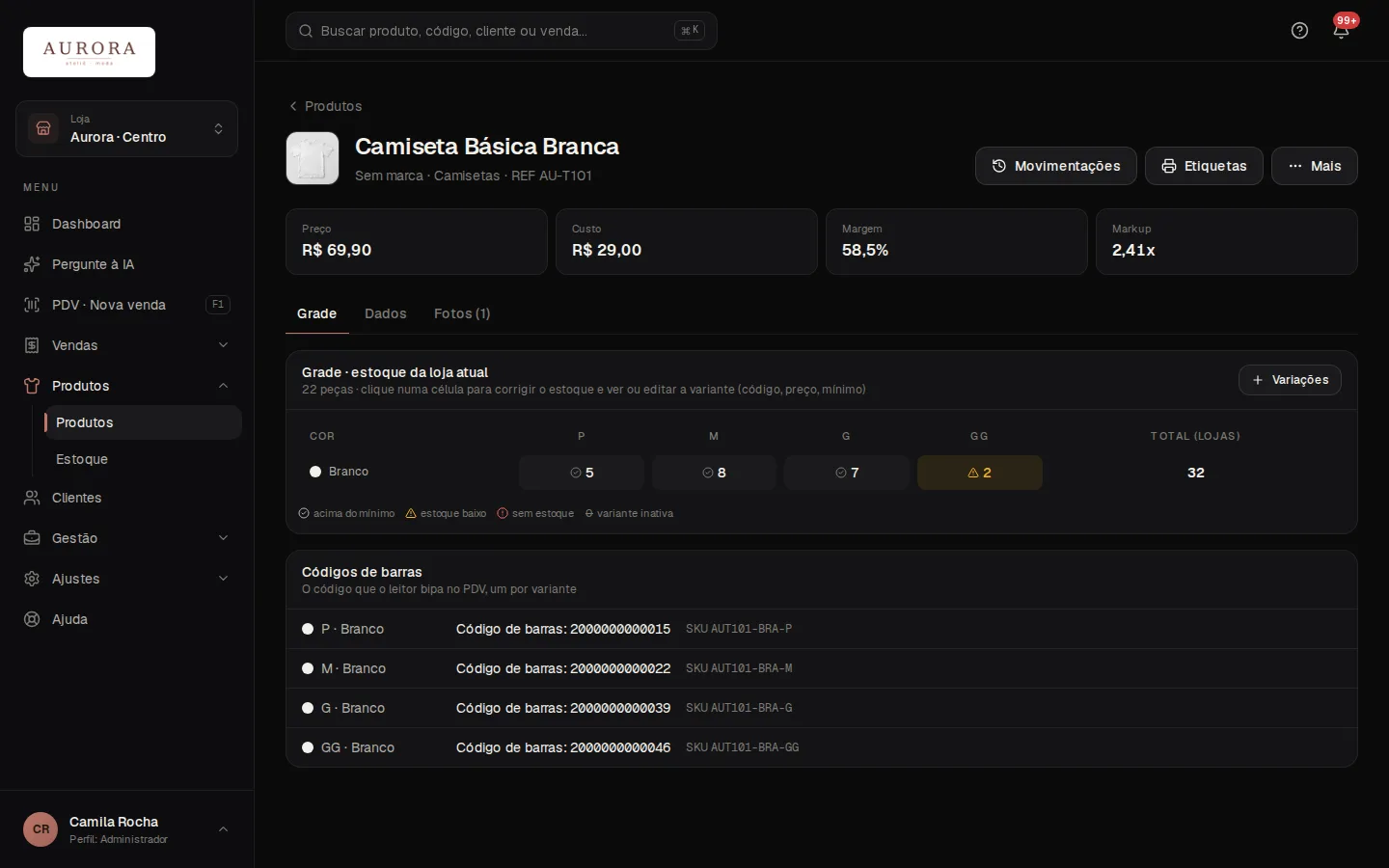Open the Camila Rocha profile menu chevron
This screenshot has width=1389, height=868.
(x=224, y=829)
